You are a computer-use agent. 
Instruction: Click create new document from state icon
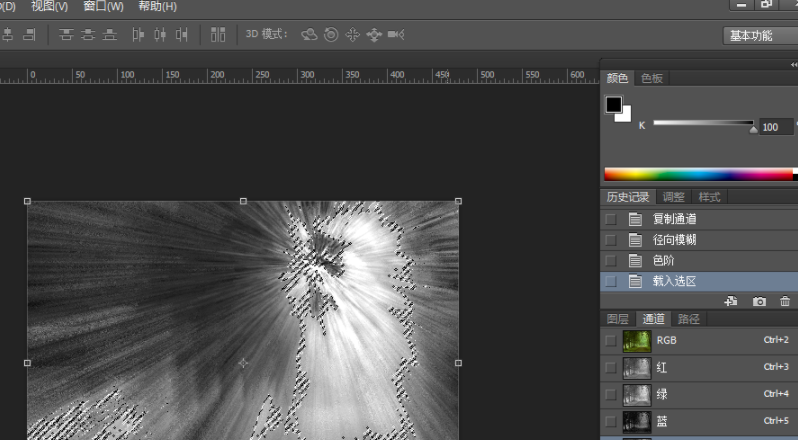click(x=731, y=301)
